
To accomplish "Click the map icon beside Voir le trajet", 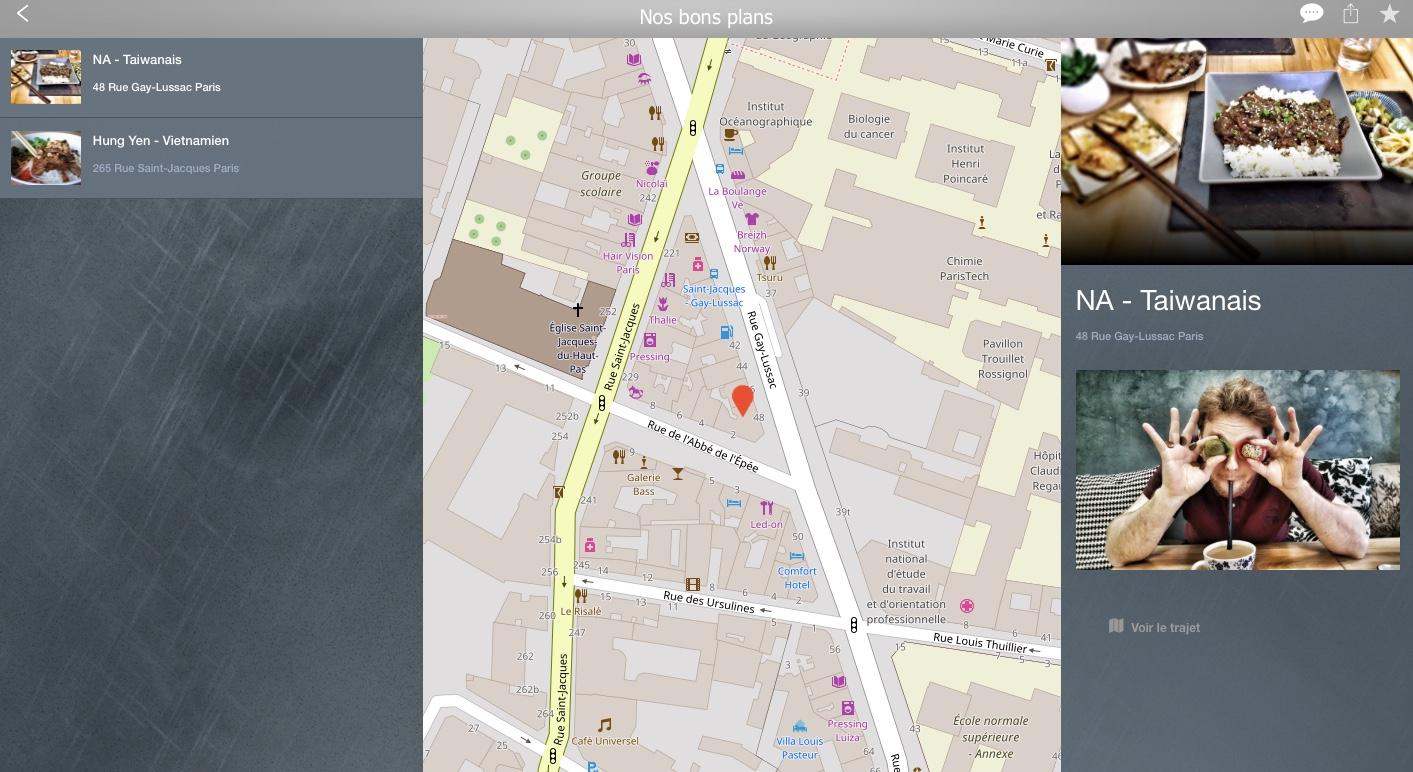I will click(1116, 626).
